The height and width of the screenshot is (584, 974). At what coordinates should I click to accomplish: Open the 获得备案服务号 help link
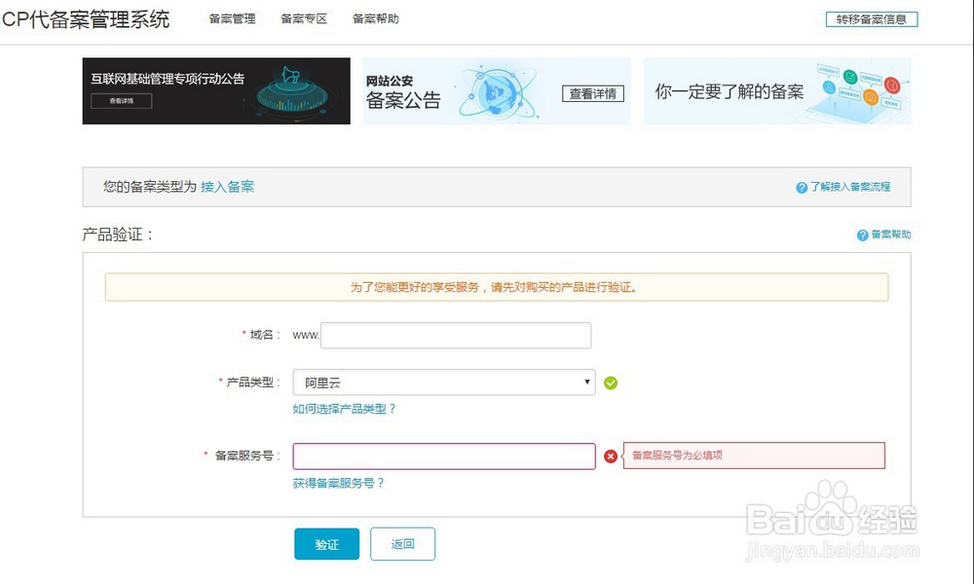339,483
